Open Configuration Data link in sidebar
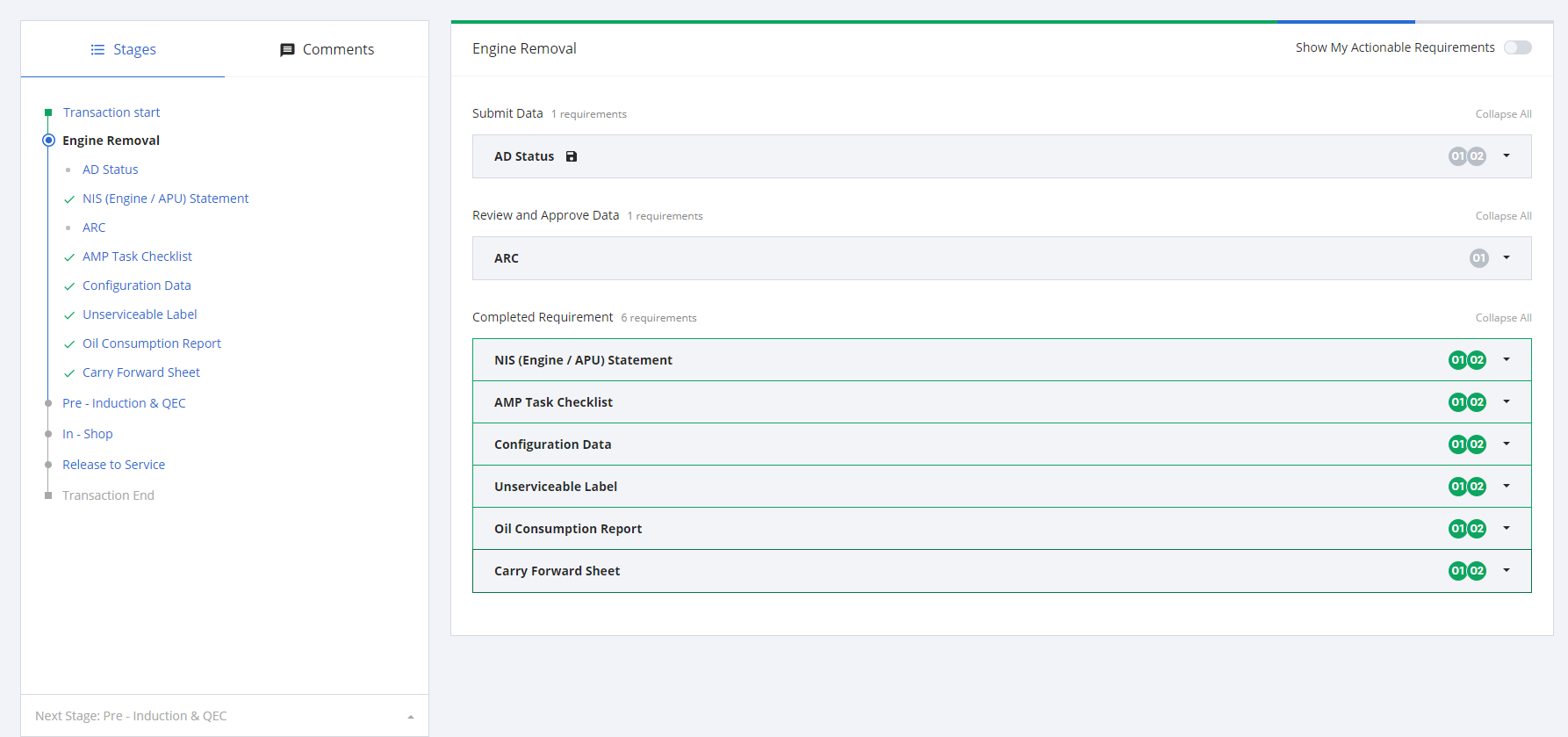 (x=137, y=285)
